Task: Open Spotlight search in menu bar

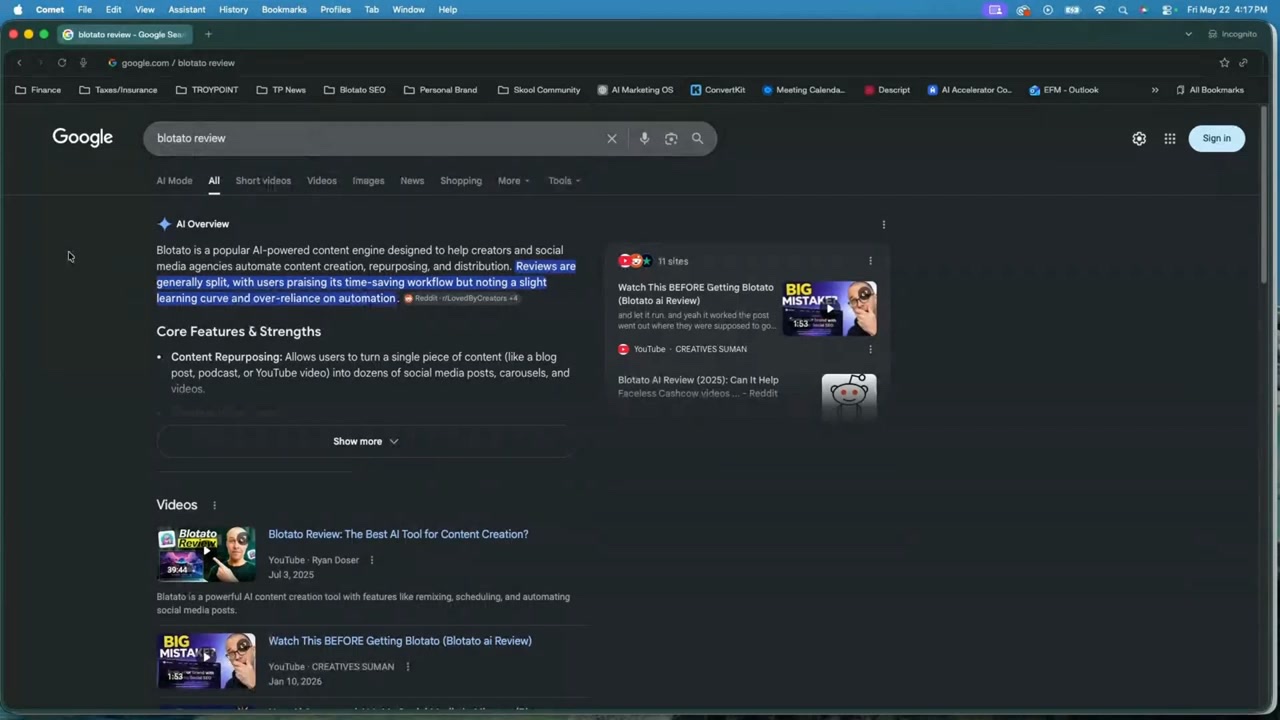Action: 1123,10
